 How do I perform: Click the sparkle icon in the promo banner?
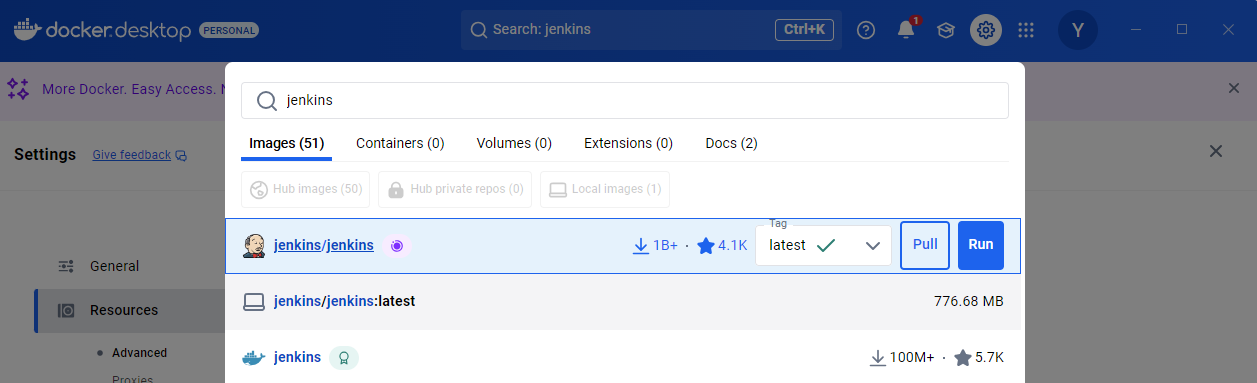coord(18,89)
